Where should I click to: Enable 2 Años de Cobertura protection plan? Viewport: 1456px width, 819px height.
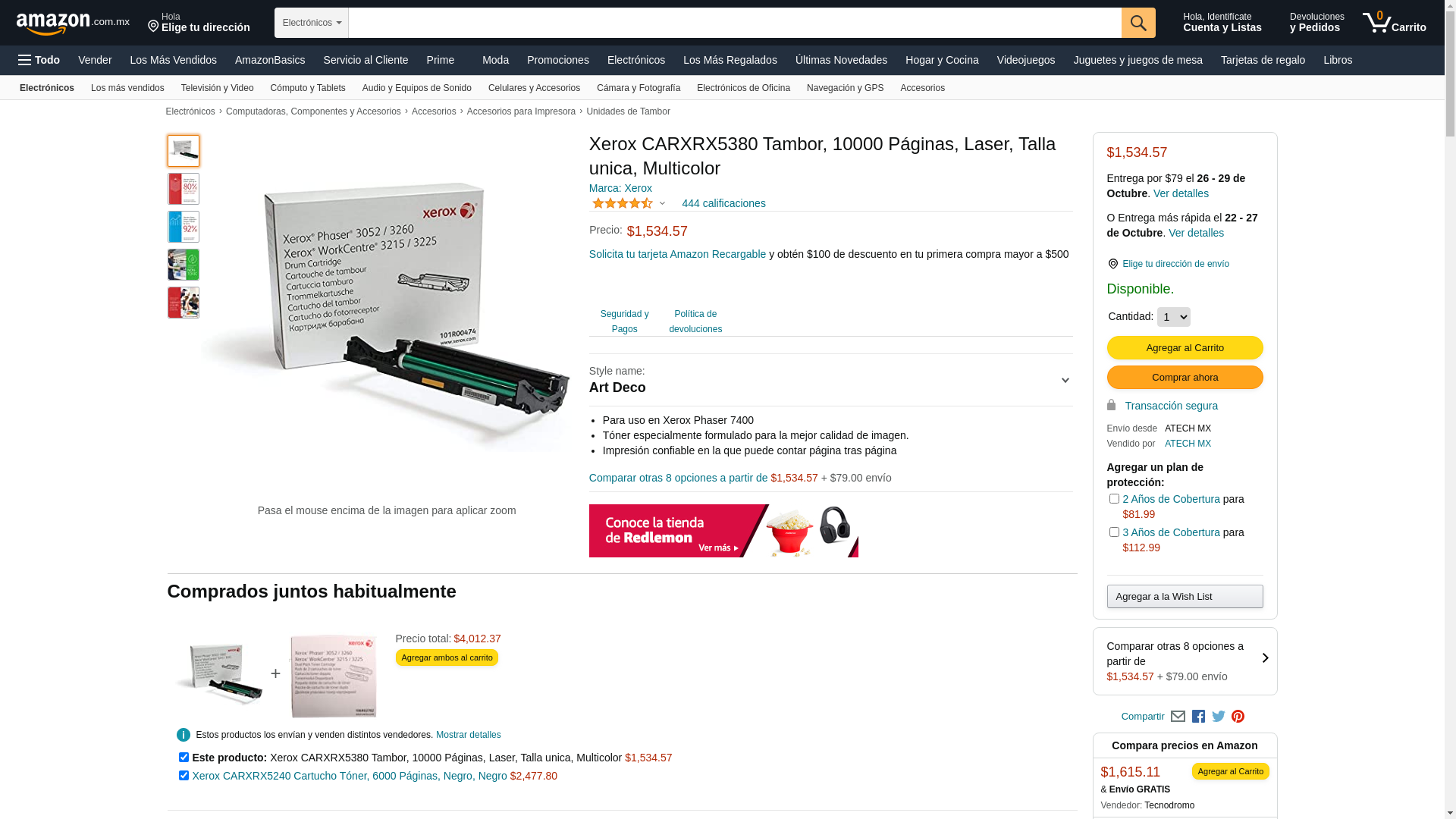coord(1114,499)
